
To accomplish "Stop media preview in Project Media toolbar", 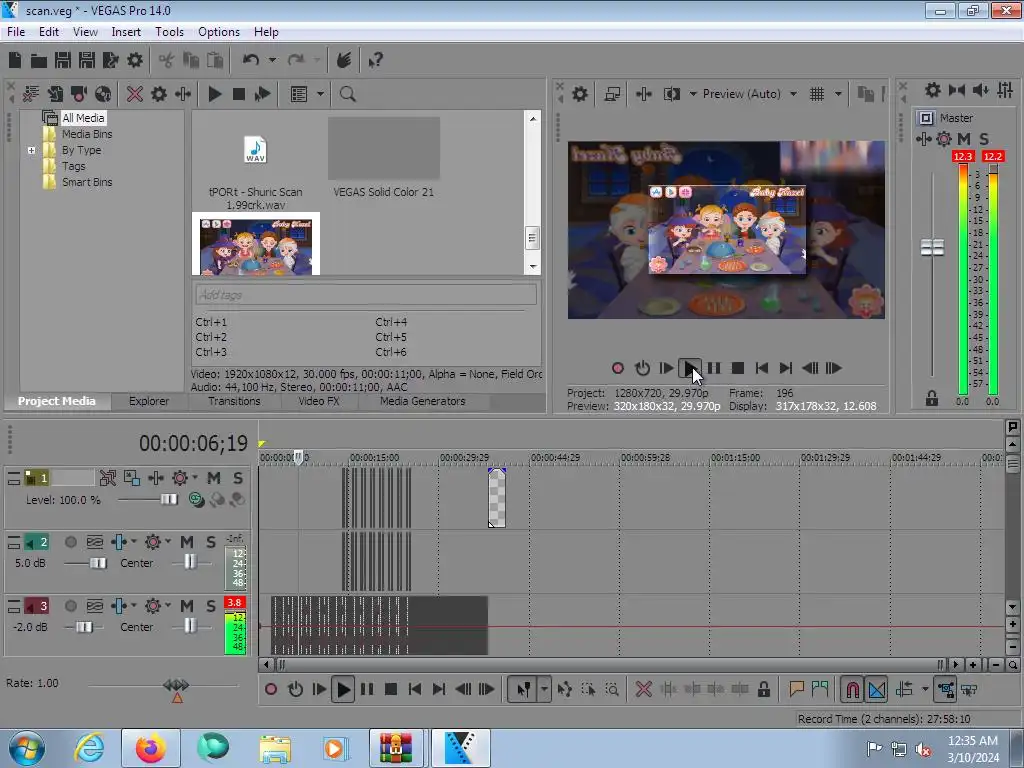I will [238, 94].
